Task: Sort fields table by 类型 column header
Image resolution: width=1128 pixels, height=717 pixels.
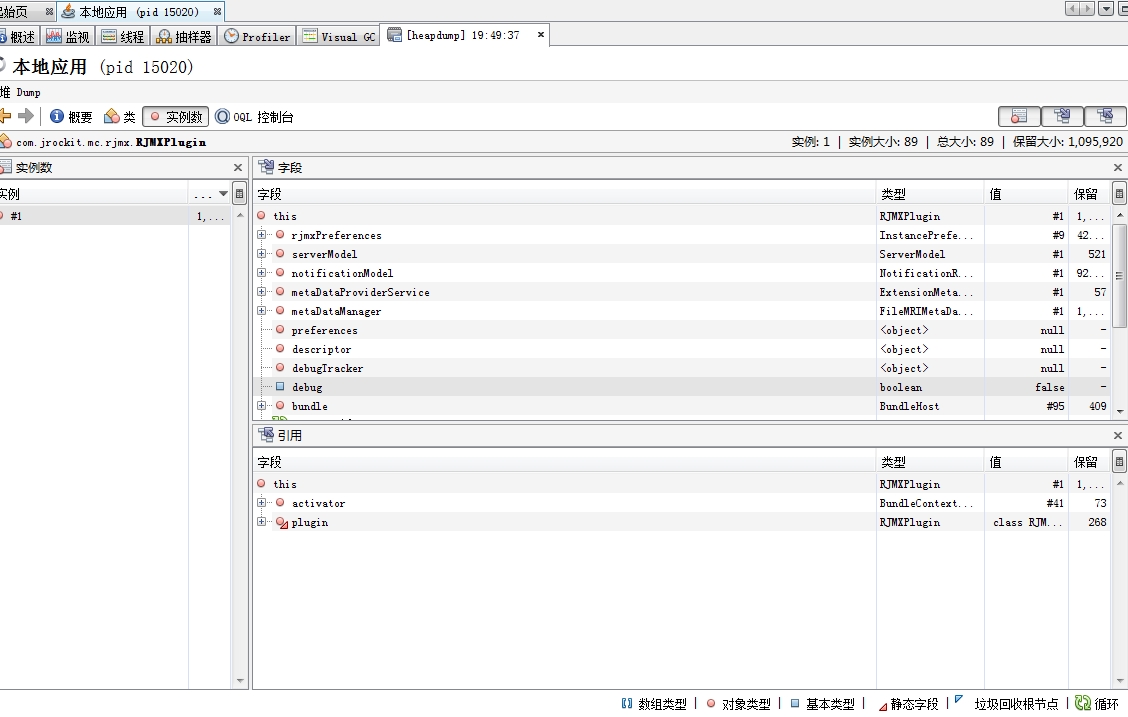Action: pos(929,193)
